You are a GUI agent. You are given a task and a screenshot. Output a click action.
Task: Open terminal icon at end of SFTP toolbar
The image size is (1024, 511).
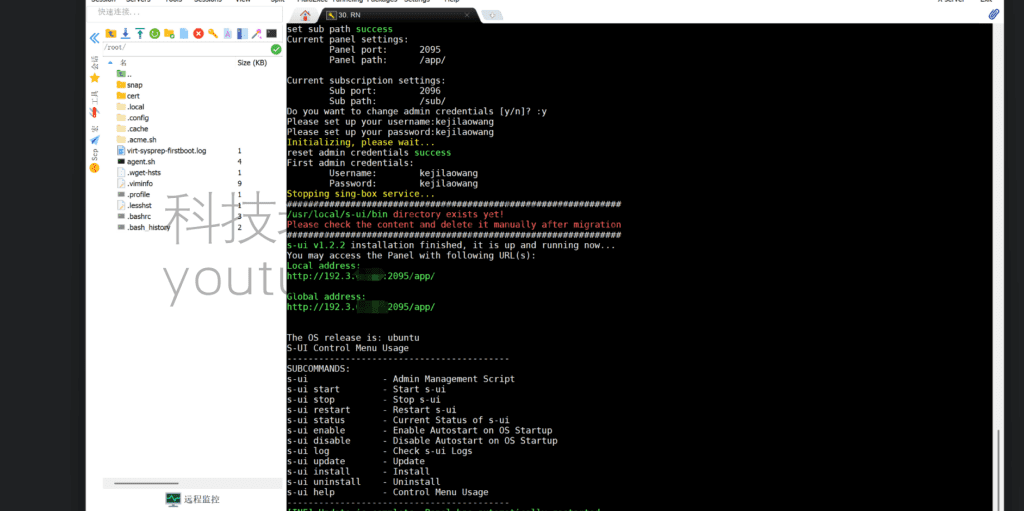271,34
